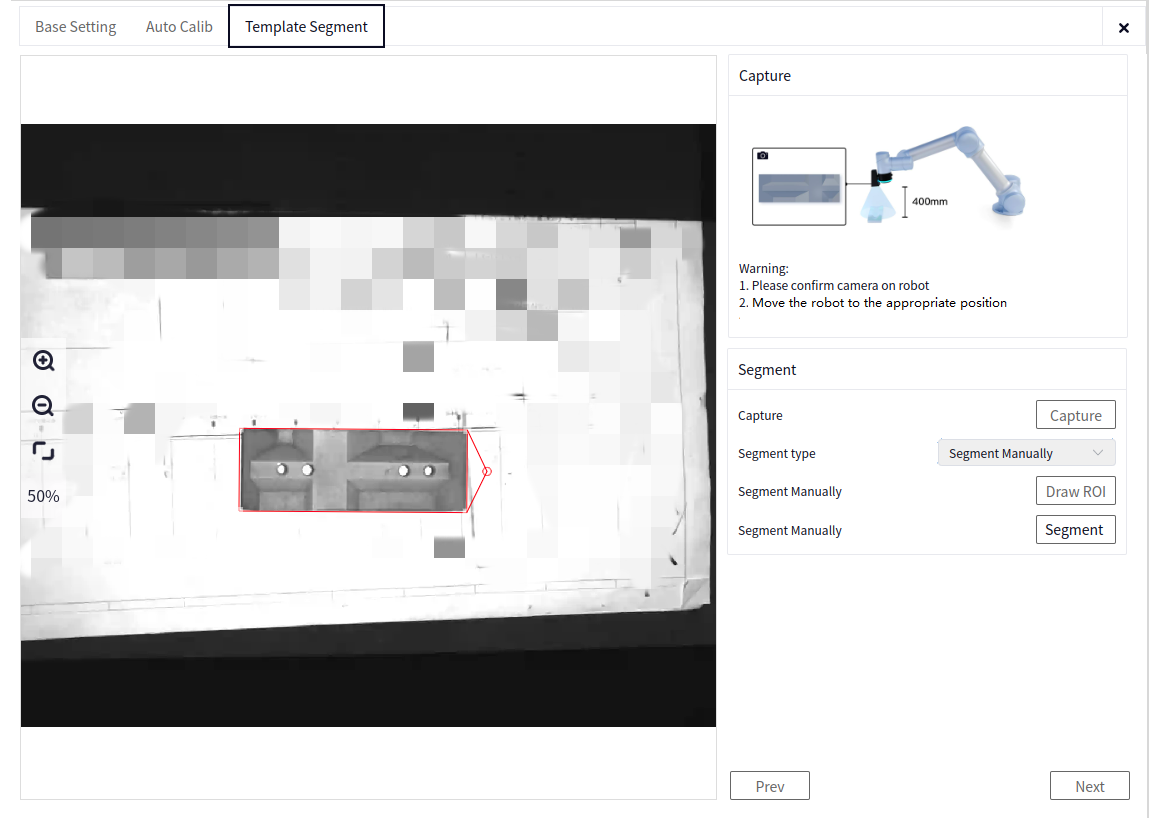Select the Template Segment tab

coord(306,26)
